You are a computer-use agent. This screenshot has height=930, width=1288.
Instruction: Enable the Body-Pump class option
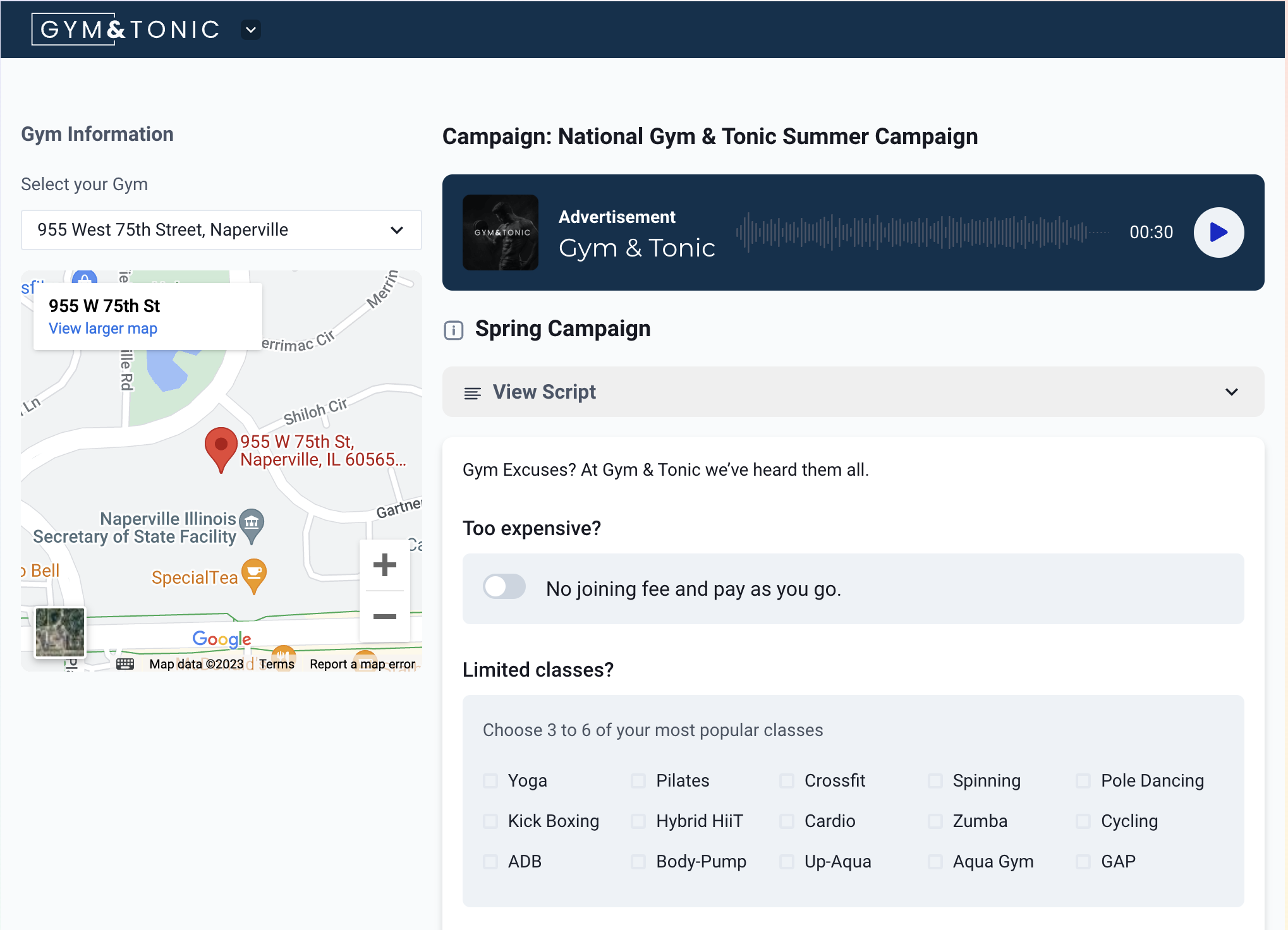pos(638,862)
